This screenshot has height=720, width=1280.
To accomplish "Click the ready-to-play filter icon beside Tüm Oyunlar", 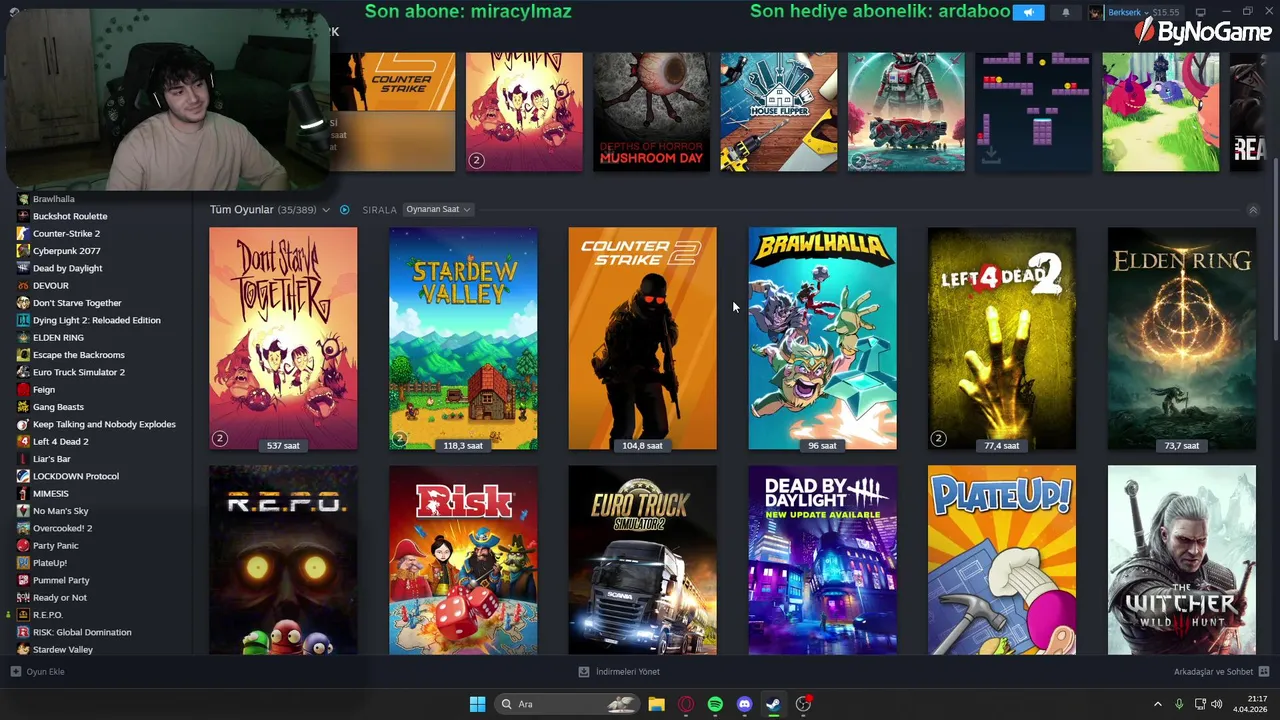I will (344, 210).
